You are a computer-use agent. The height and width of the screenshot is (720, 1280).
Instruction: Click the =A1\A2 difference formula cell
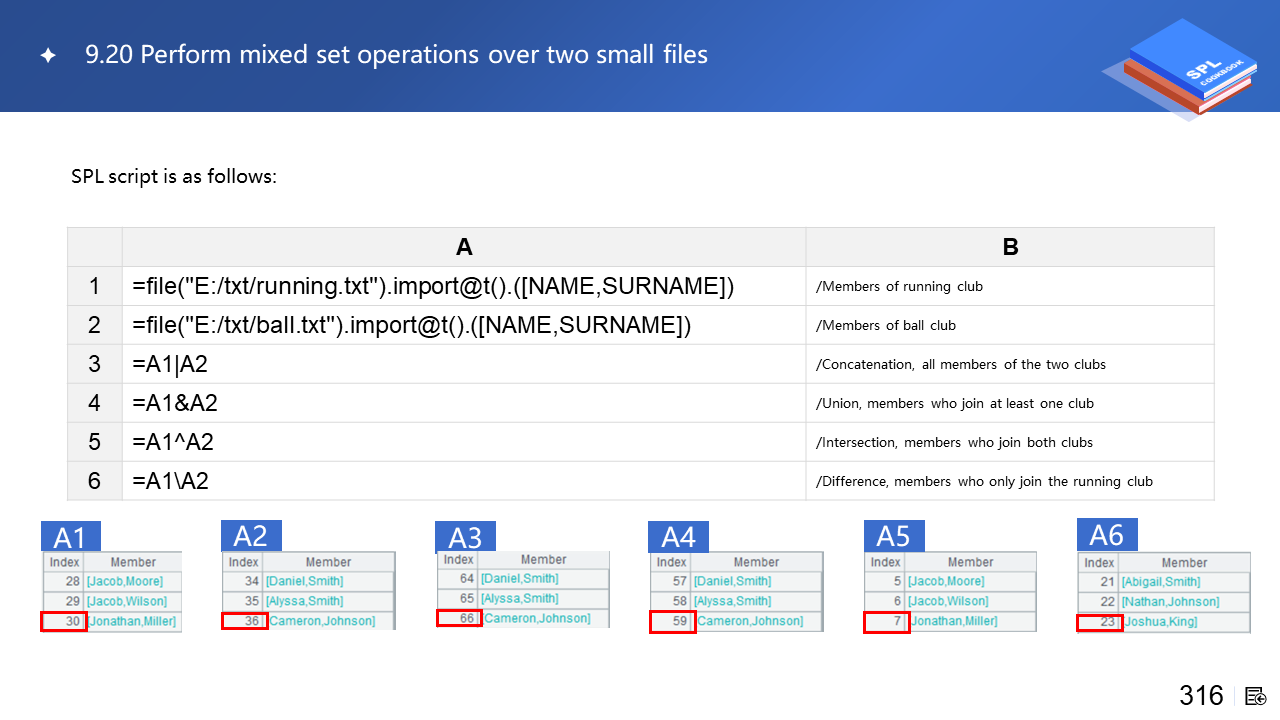click(x=464, y=481)
